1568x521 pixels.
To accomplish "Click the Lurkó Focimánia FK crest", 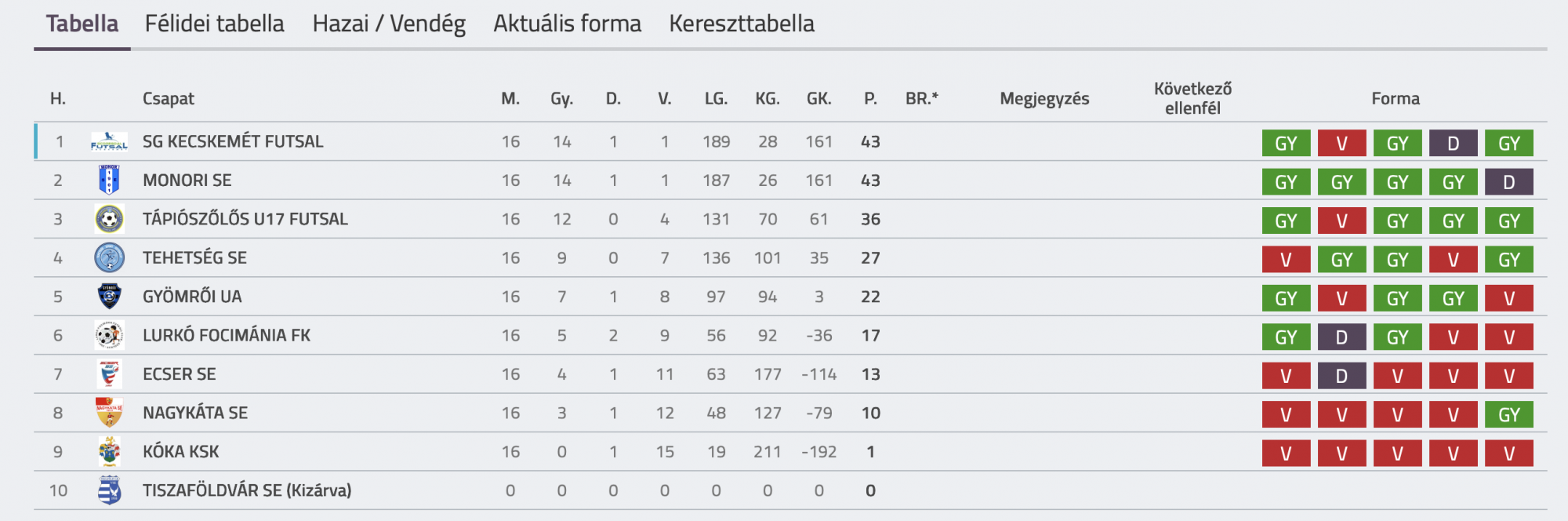I will pyautogui.click(x=109, y=336).
